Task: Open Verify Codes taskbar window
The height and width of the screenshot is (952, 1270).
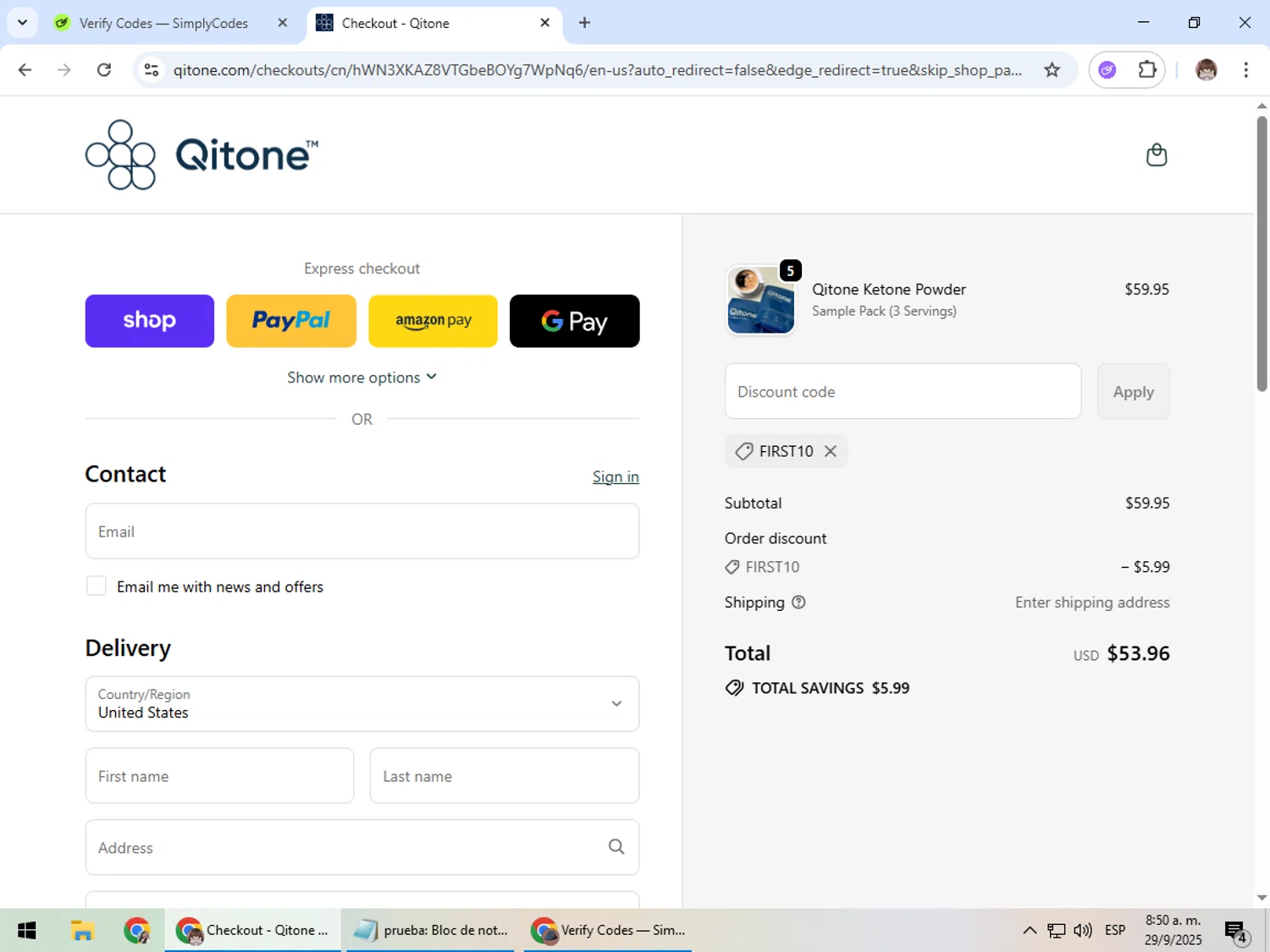Action: (x=608, y=931)
